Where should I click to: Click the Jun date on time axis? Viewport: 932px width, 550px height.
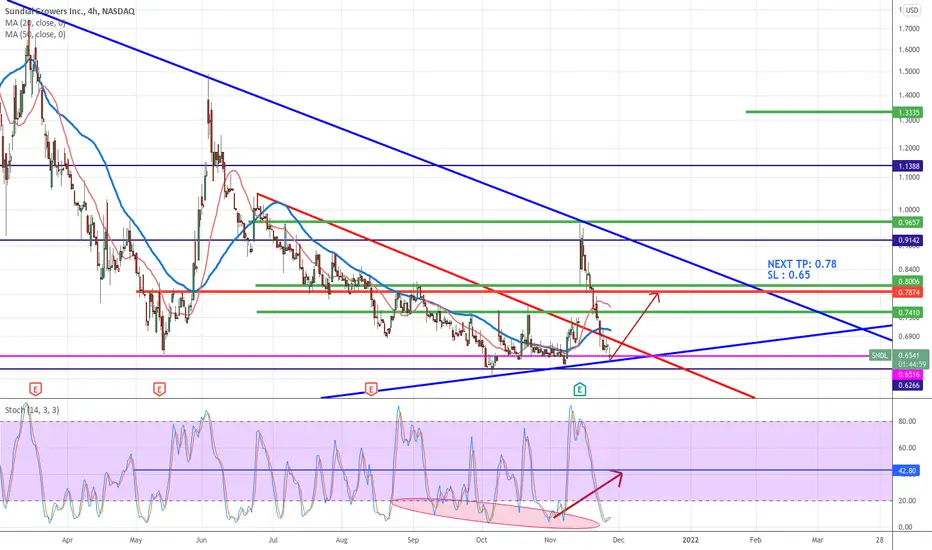201,540
